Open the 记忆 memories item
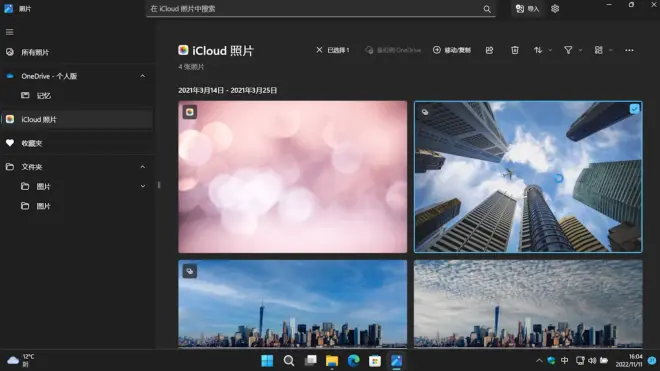Screen dimensions: 660x371 tap(77, 96)
